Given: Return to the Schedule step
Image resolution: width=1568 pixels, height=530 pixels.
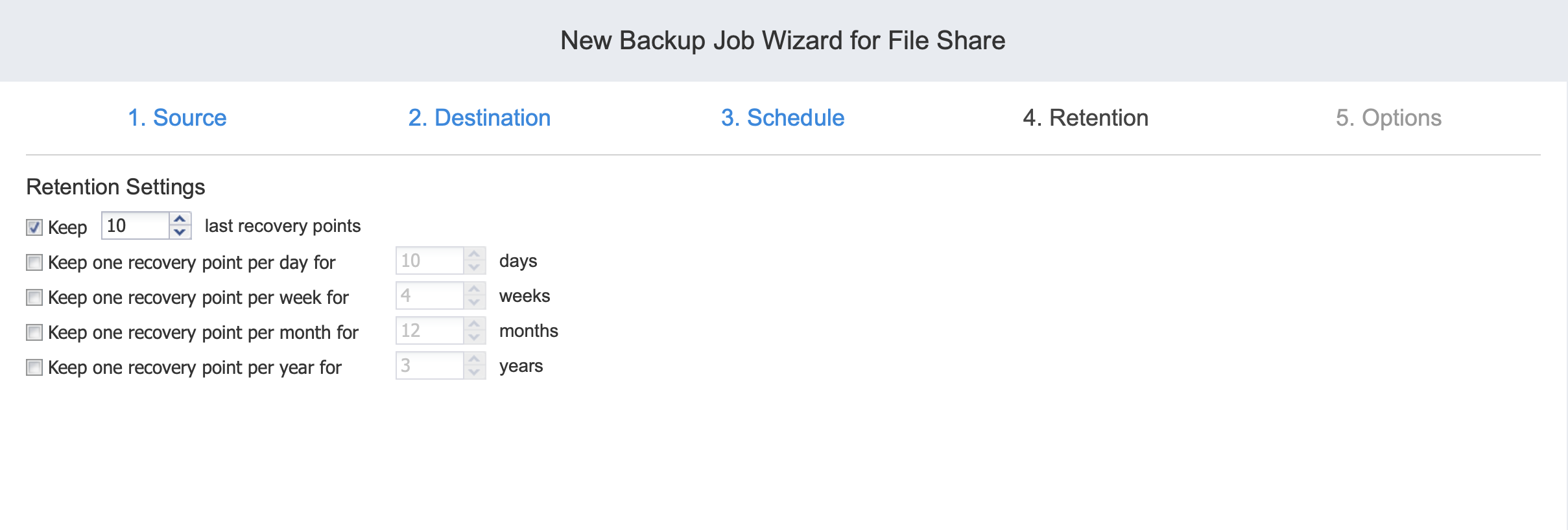Looking at the screenshot, I should (x=782, y=118).
